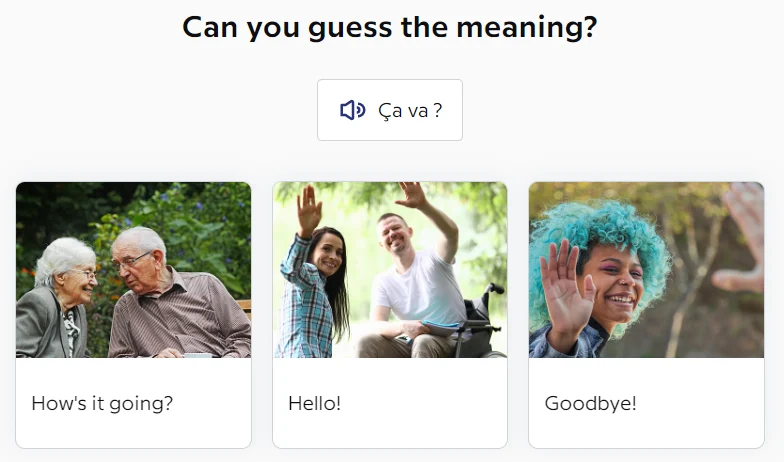Click the "Can you guess the meaning?" heading

click(390, 27)
